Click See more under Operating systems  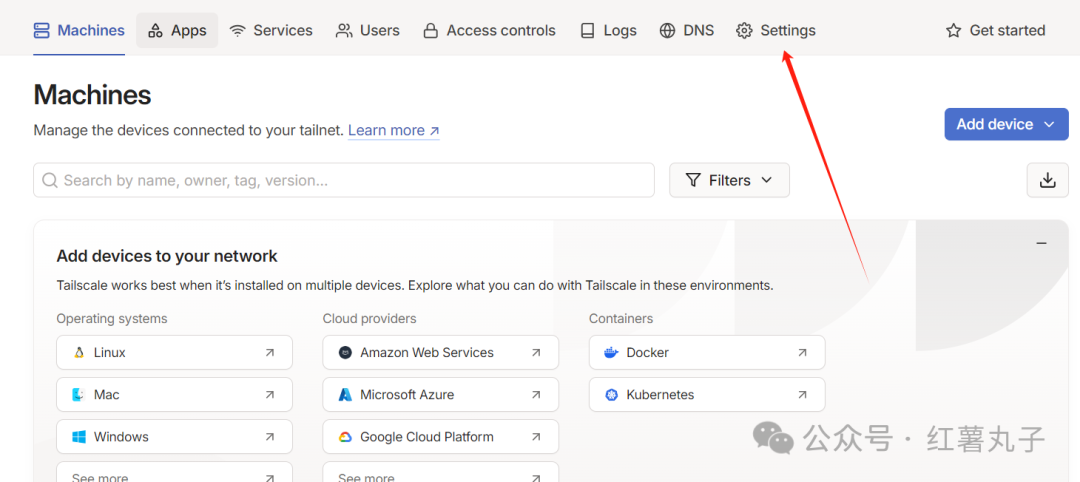point(174,472)
